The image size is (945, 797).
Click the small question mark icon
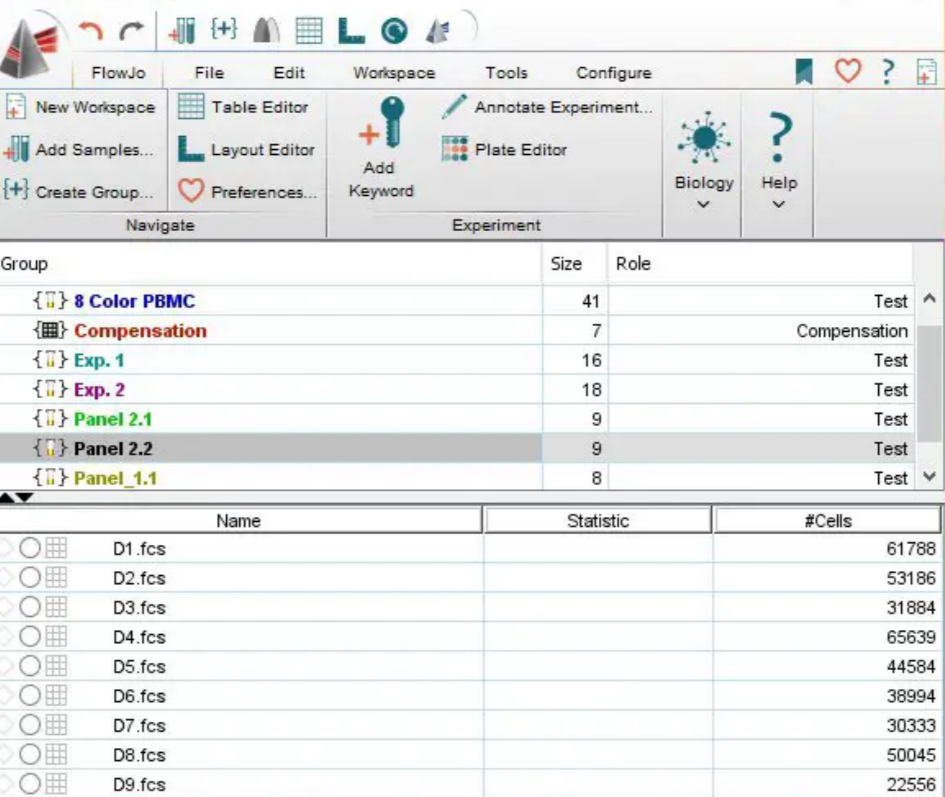887,72
